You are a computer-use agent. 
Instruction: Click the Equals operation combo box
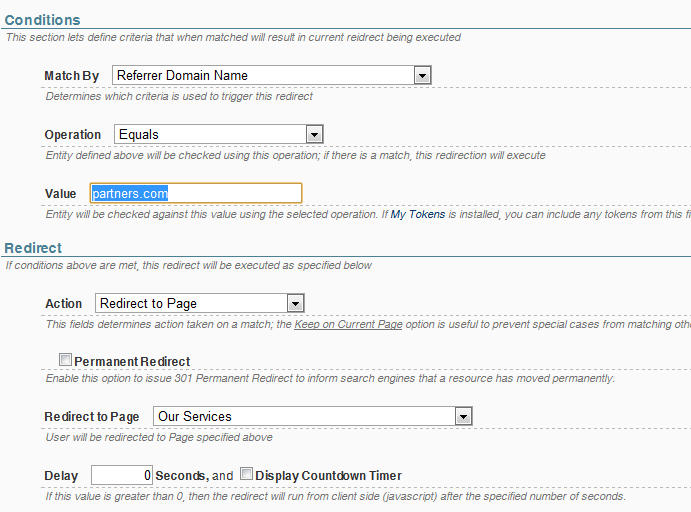click(x=219, y=134)
